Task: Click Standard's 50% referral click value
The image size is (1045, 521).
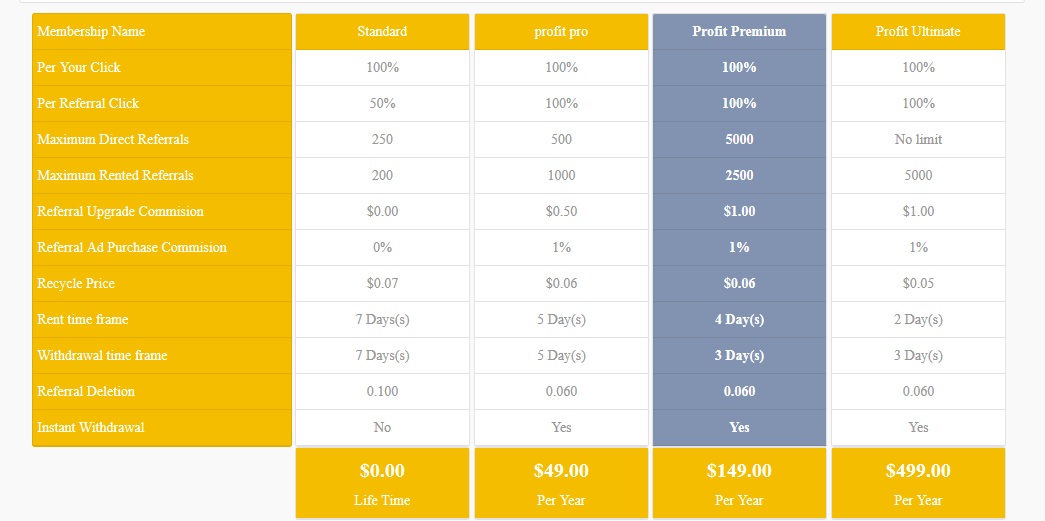Action: click(383, 103)
